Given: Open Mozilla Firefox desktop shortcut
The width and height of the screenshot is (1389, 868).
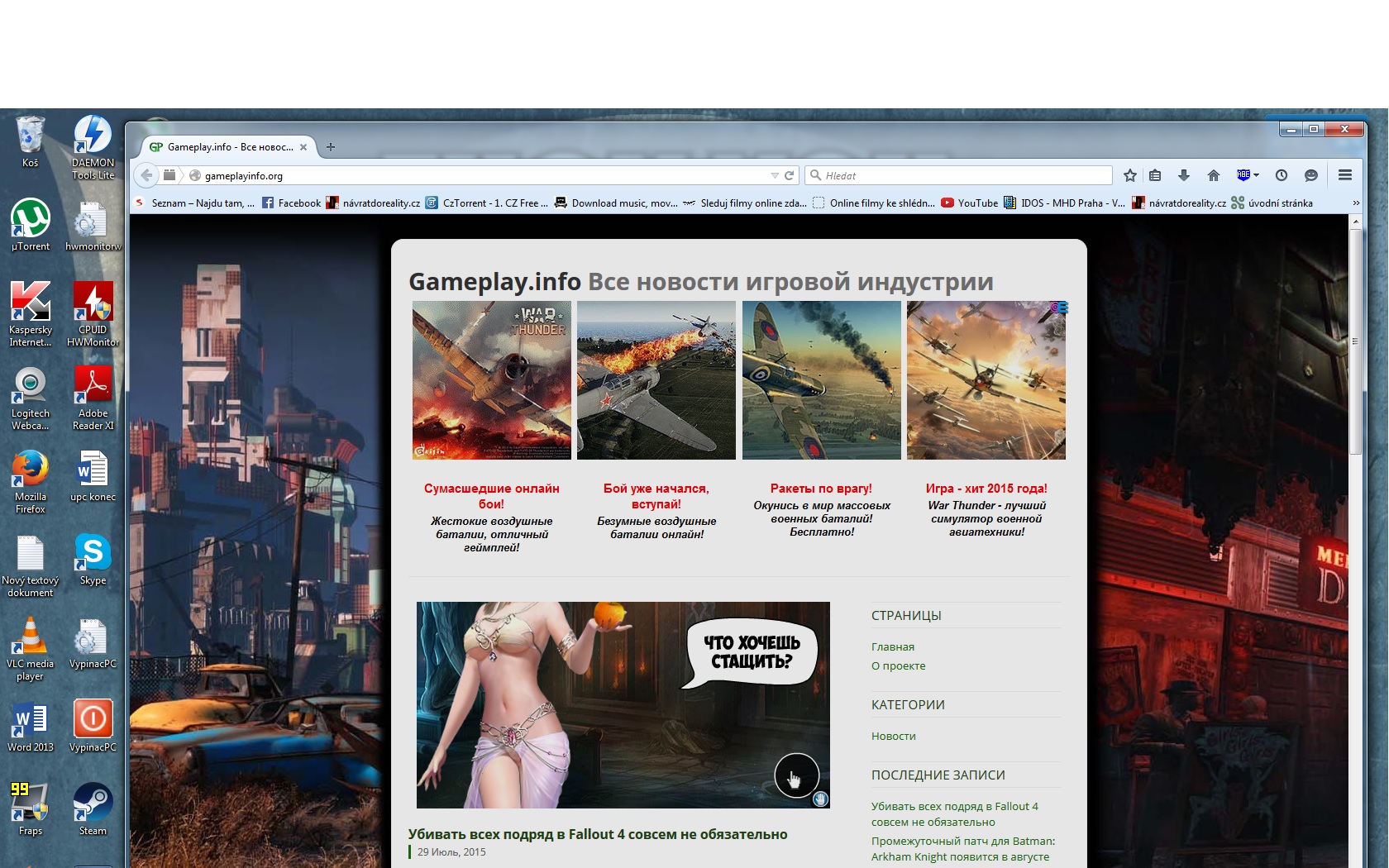Looking at the screenshot, I should coord(30,481).
